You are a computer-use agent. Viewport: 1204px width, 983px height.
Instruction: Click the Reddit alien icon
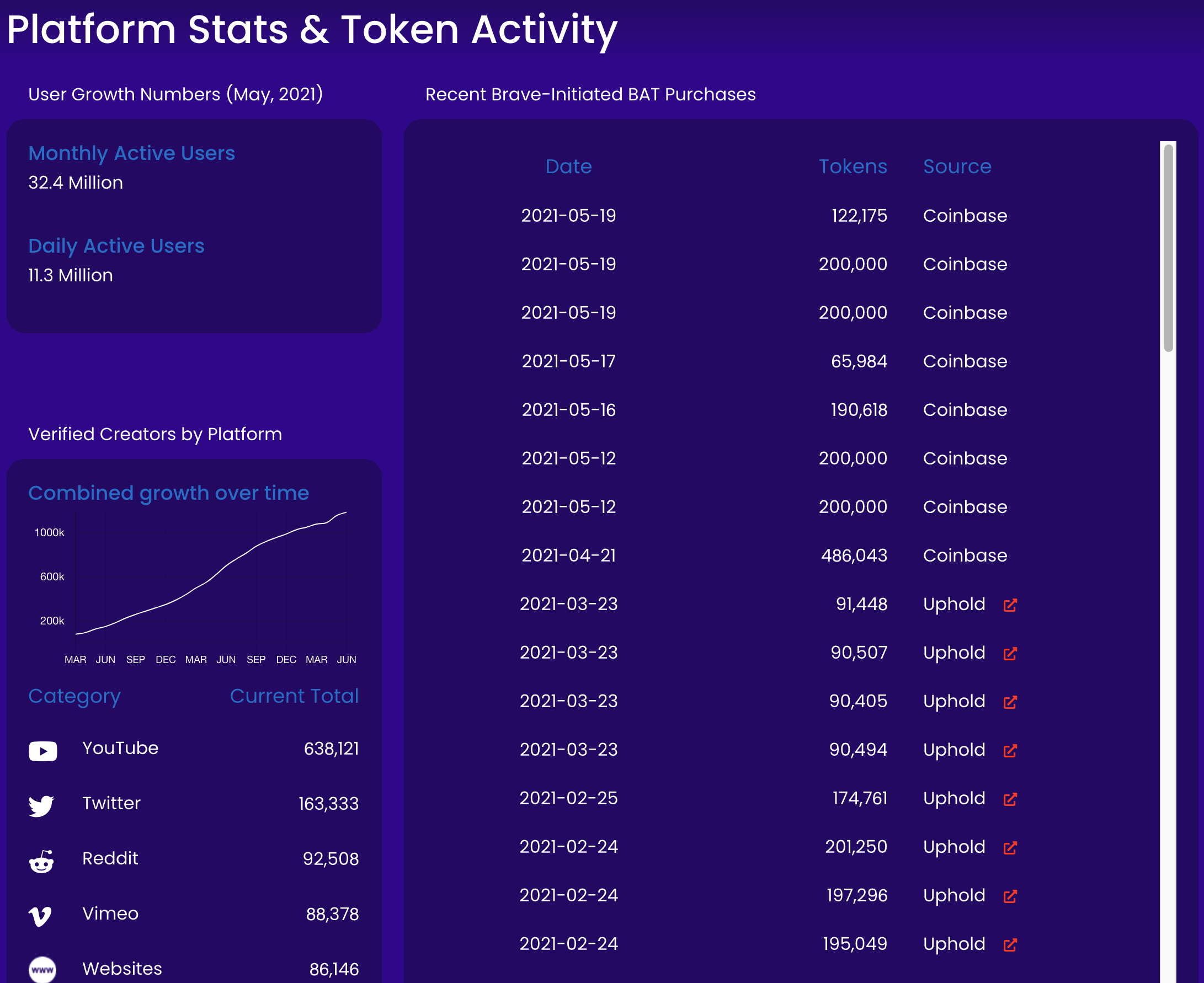click(x=41, y=861)
